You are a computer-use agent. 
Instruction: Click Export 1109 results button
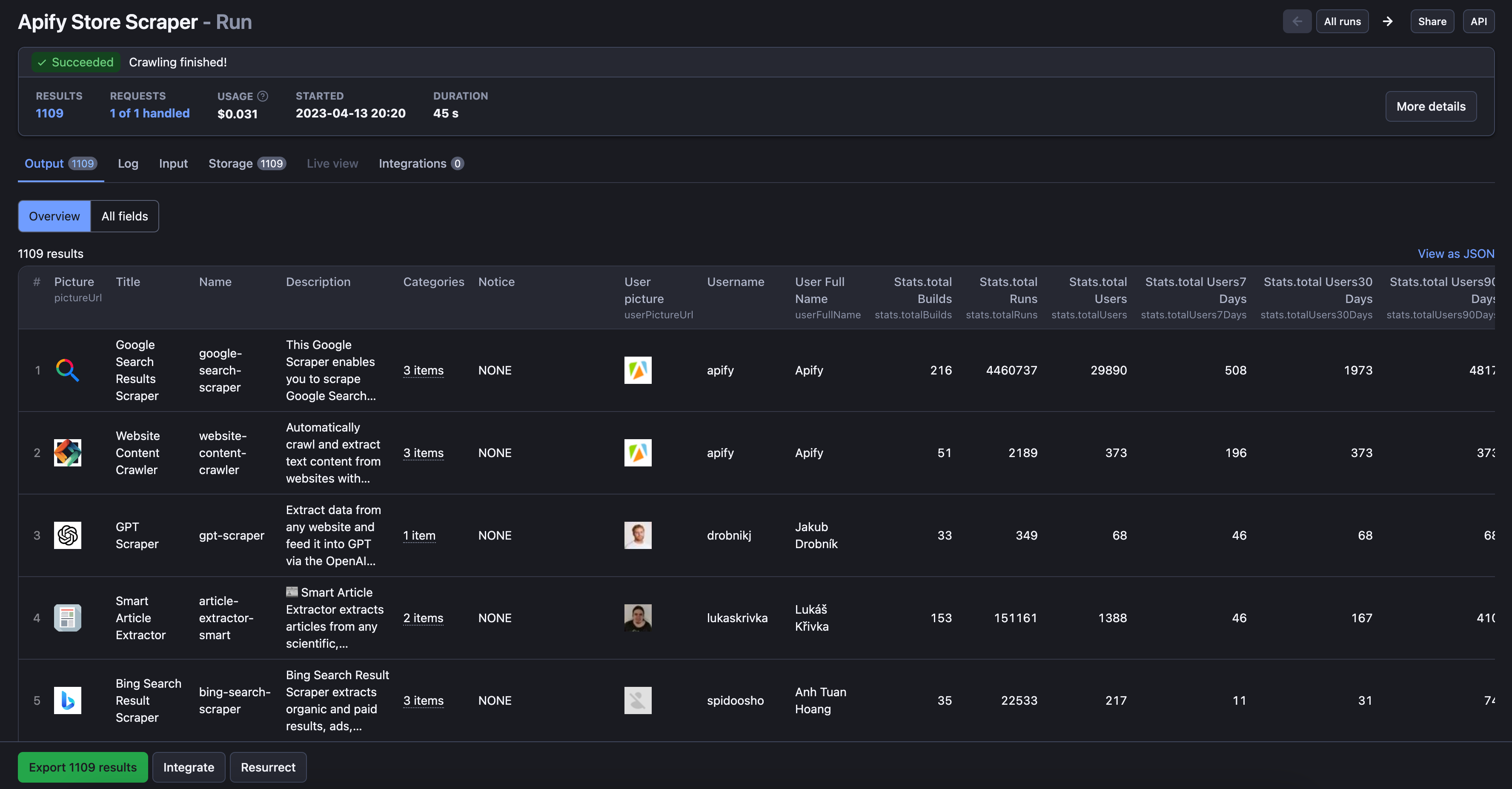coord(83,767)
